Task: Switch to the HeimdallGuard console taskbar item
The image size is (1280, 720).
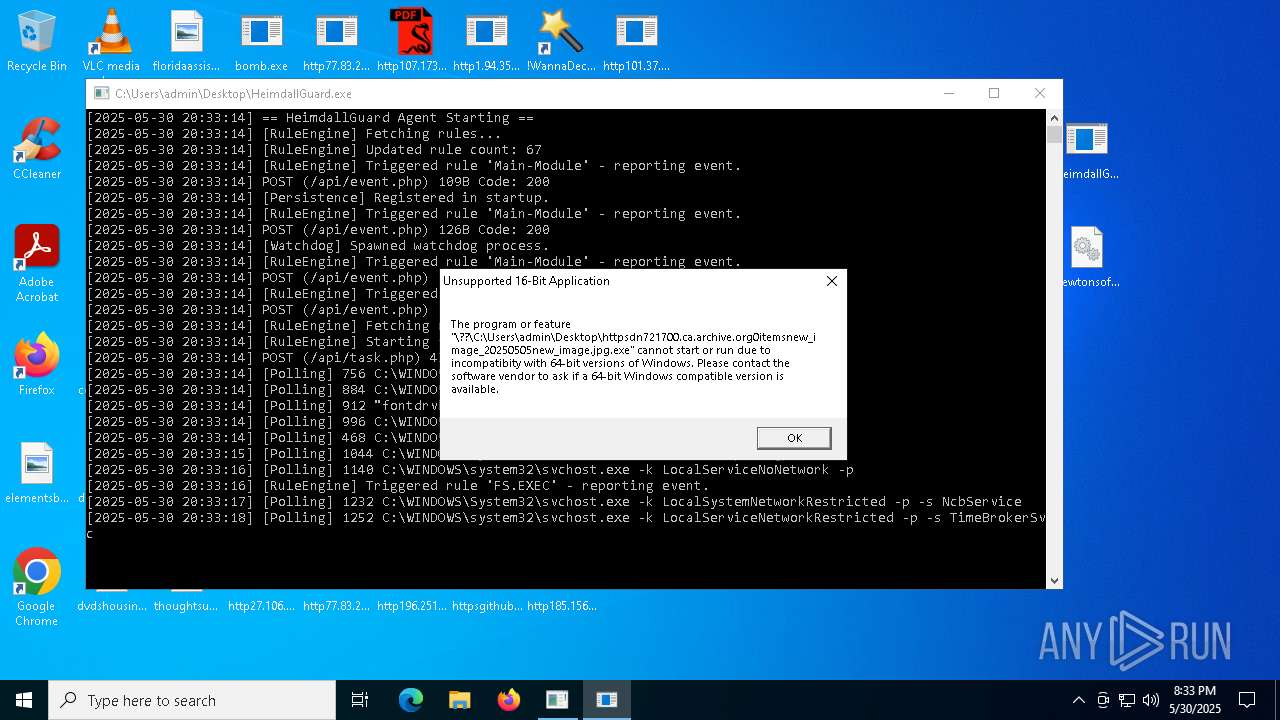Action: click(557, 700)
